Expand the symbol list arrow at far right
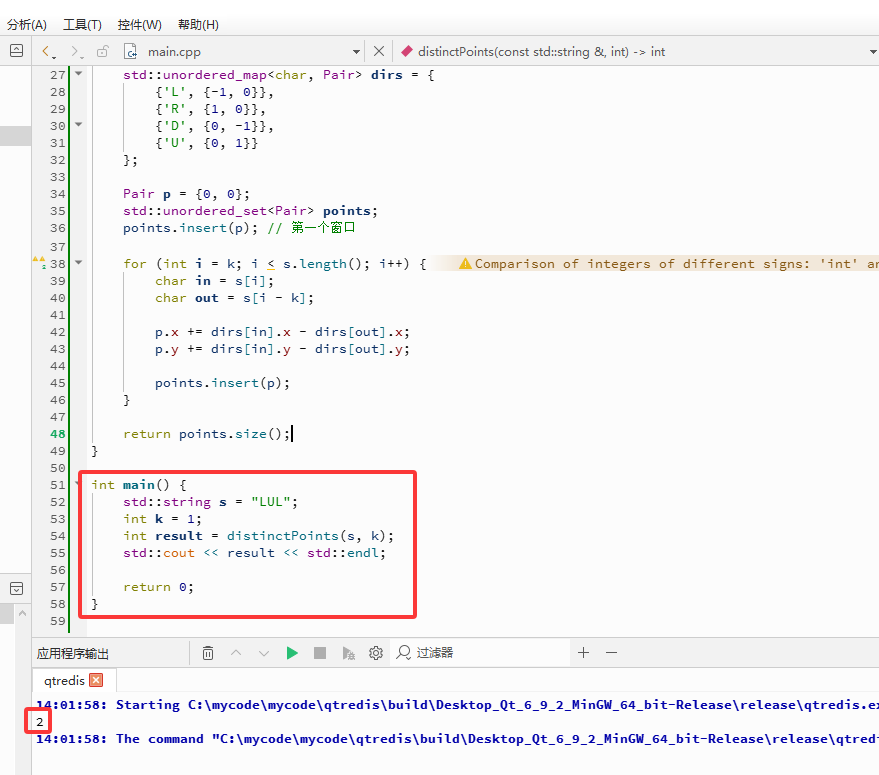This screenshot has width=879, height=775. click(x=873, y=52)
